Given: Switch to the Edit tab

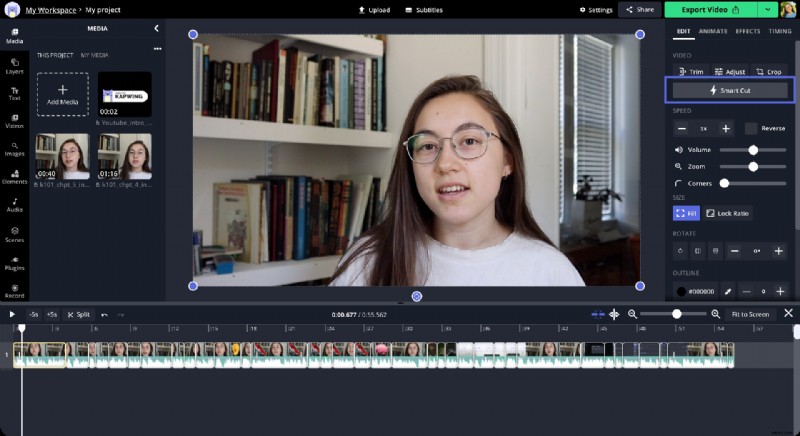Looking at the screenshot, I should point(683,32).
